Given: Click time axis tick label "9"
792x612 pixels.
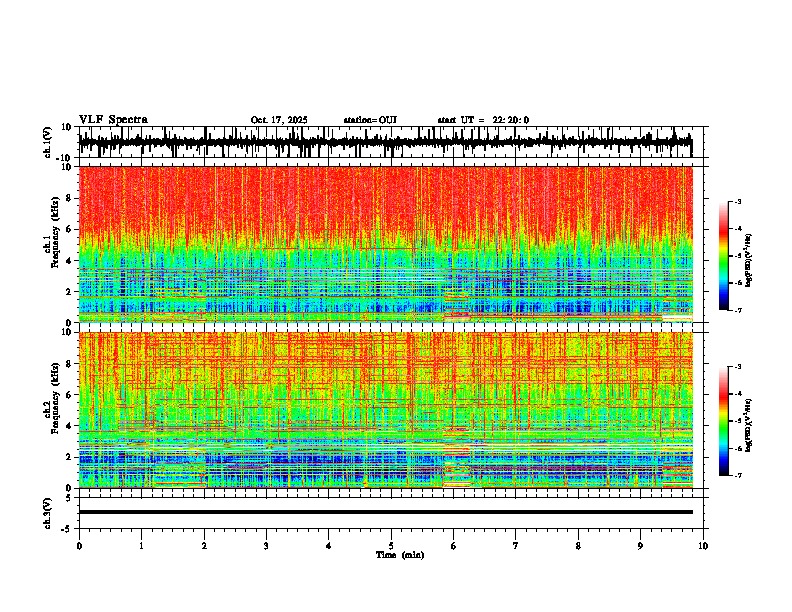Looking at the screenshot, I should [640, 546].
